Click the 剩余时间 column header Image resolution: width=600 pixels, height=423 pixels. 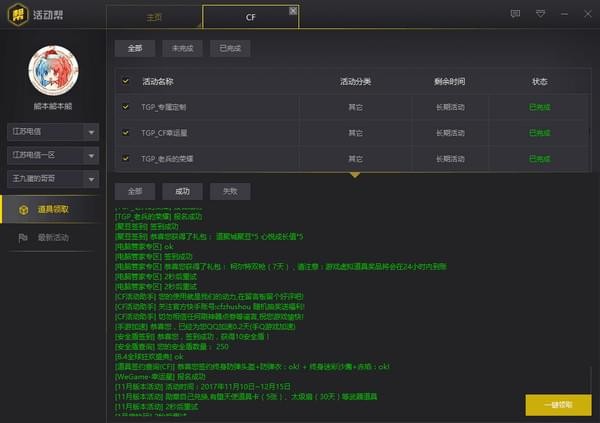pos(450,81)
